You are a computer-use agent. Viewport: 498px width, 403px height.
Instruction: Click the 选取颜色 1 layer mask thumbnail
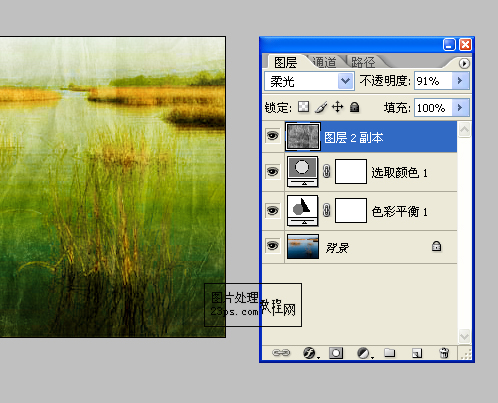click(x=351, y=171)
